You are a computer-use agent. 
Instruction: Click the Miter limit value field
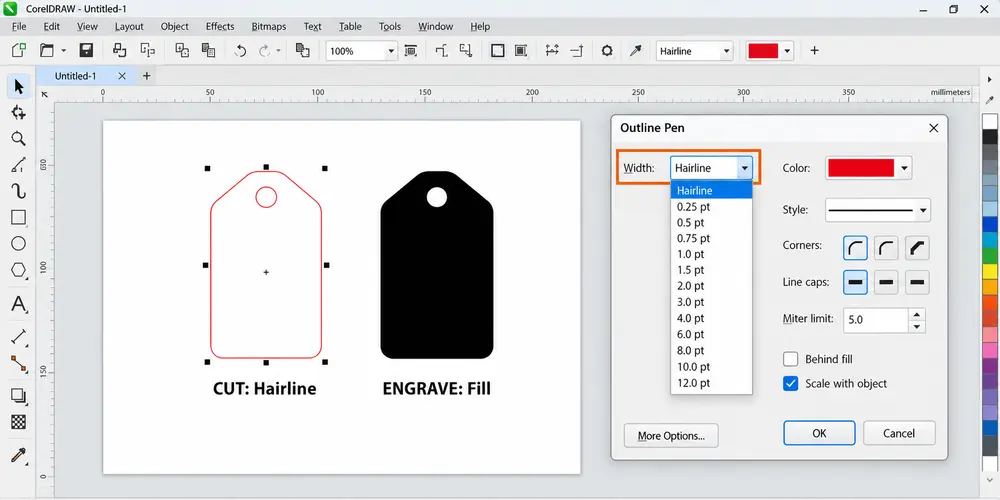coord(876,320)
